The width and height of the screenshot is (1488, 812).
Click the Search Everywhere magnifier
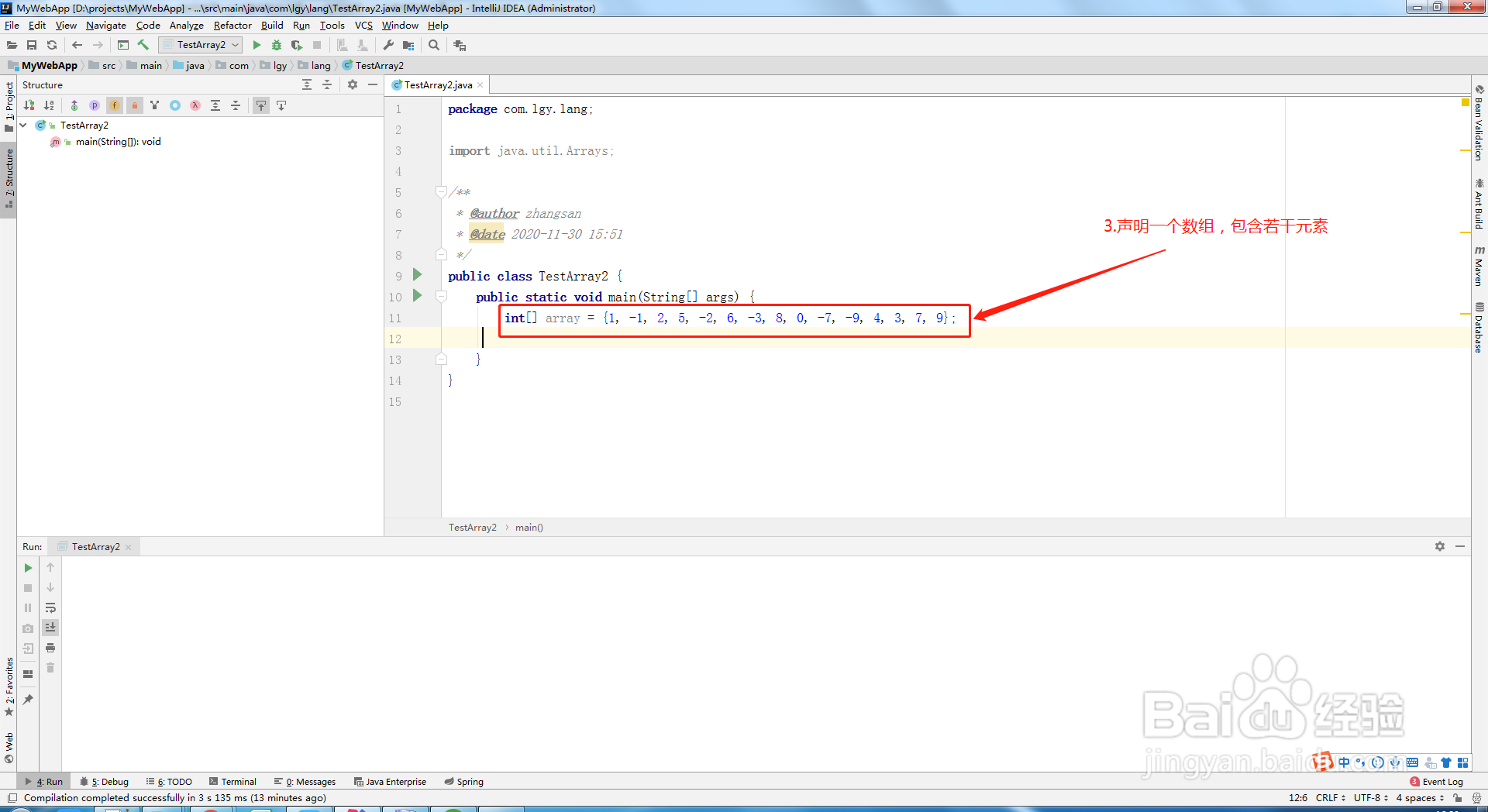pyautogui.click(x=434, y=45)
